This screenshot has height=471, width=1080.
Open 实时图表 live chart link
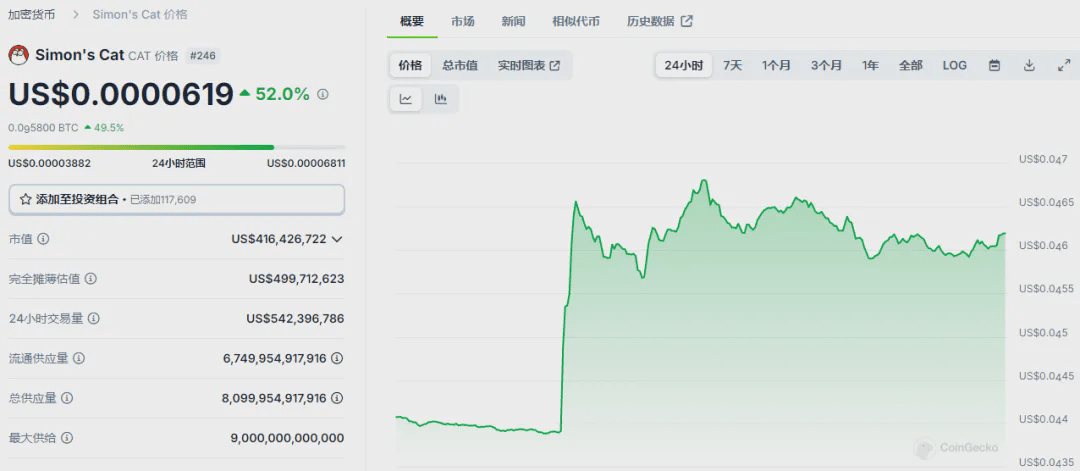pos(529,65)
